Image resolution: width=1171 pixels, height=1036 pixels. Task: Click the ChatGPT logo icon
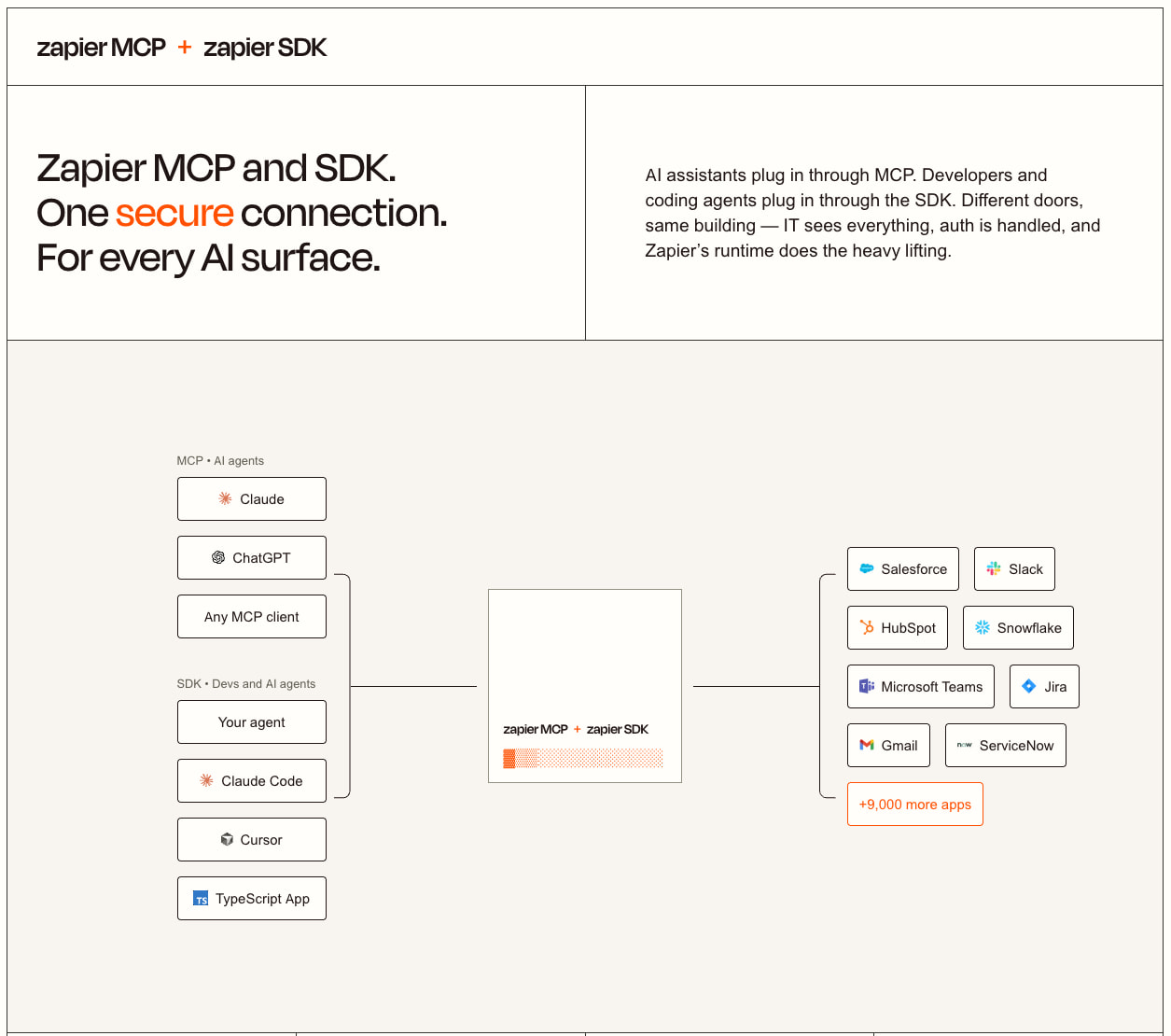click(218, 558)
